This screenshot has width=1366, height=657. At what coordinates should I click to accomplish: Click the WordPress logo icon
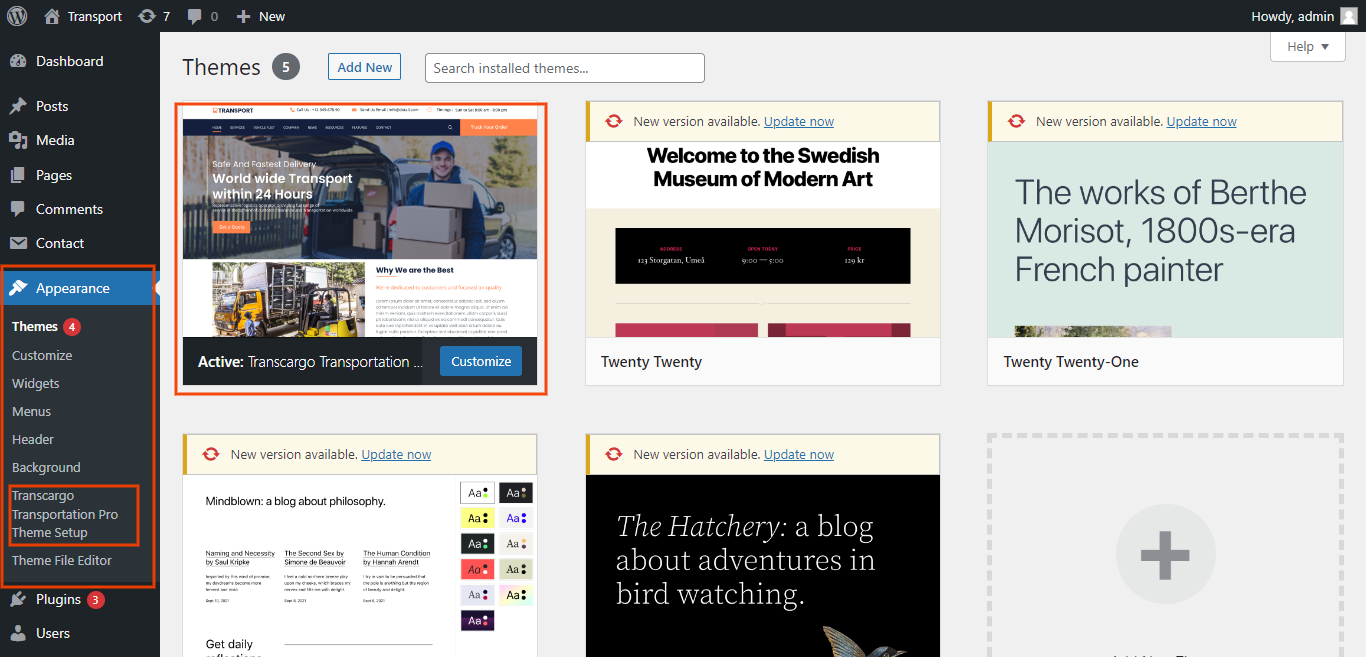click(16, 16)
